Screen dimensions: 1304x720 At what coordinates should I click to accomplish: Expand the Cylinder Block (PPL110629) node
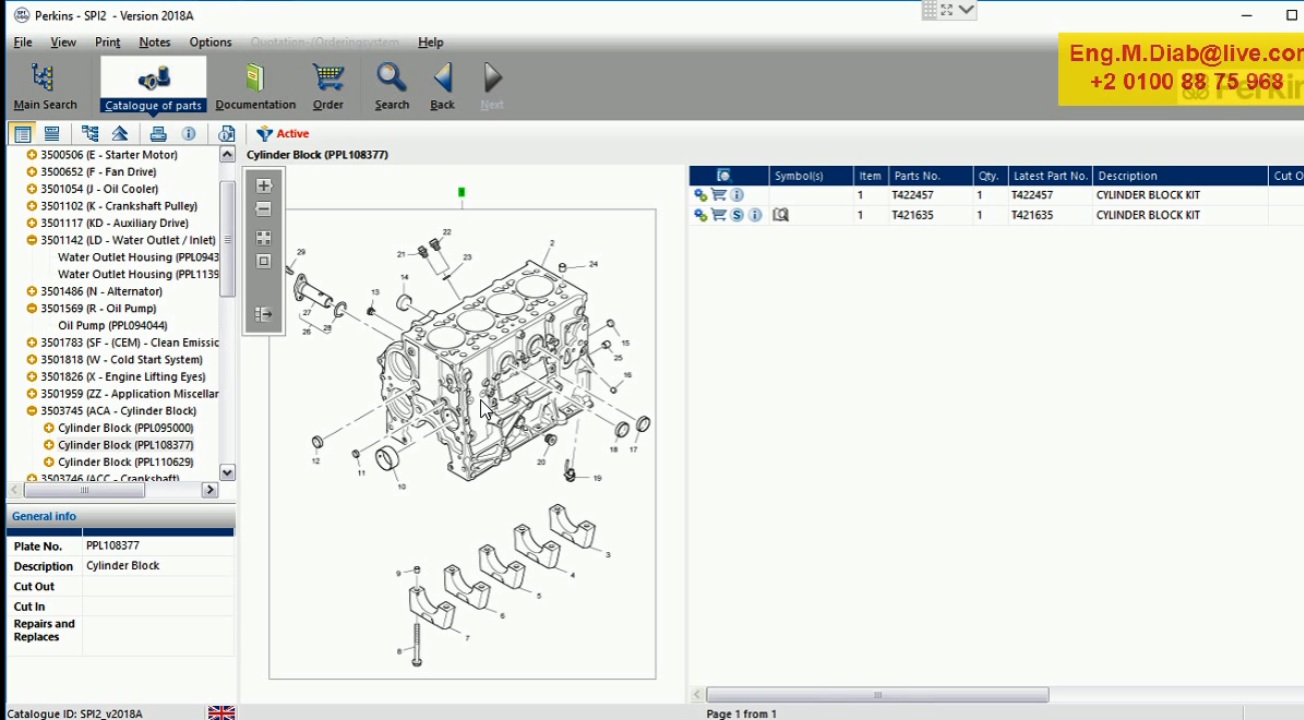49,462
